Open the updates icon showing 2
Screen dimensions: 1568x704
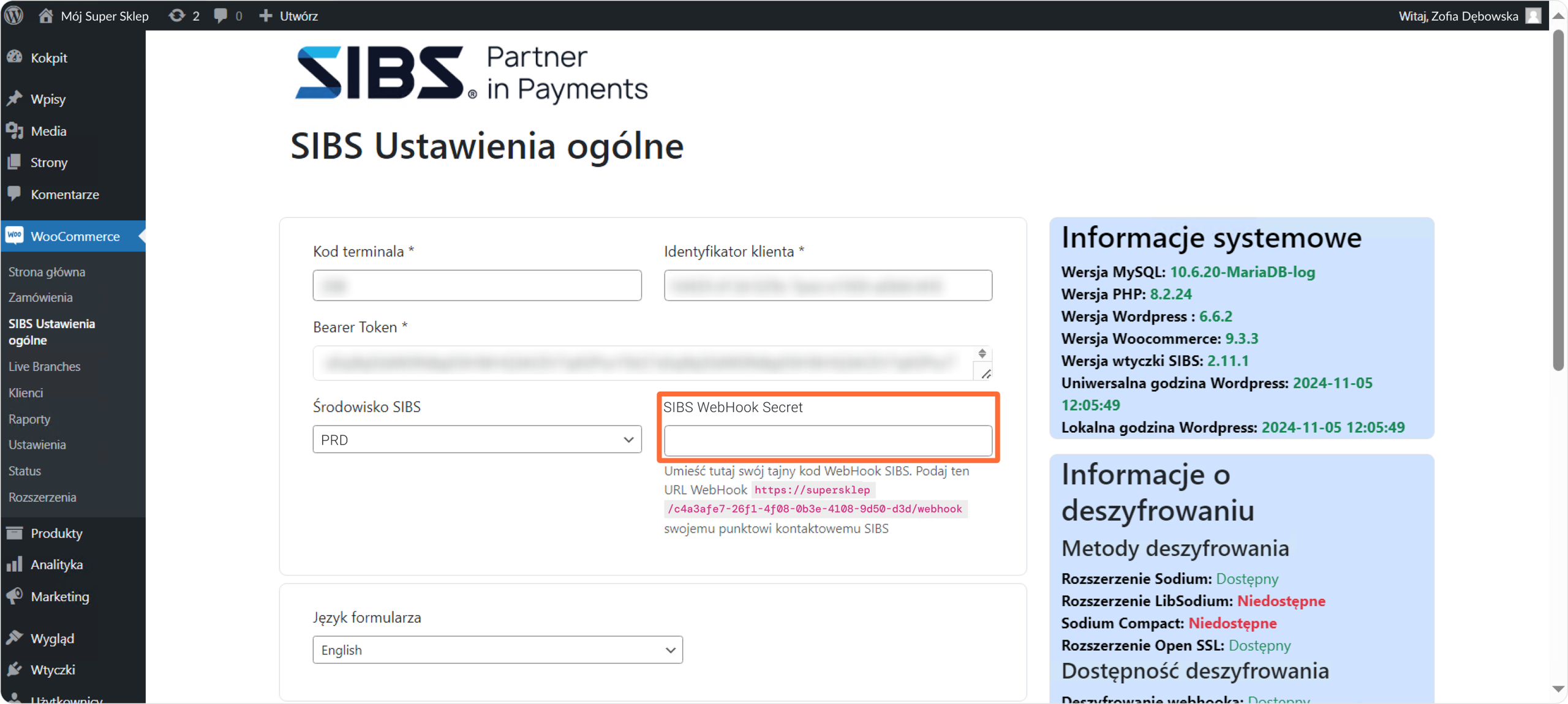coord(177,15)
